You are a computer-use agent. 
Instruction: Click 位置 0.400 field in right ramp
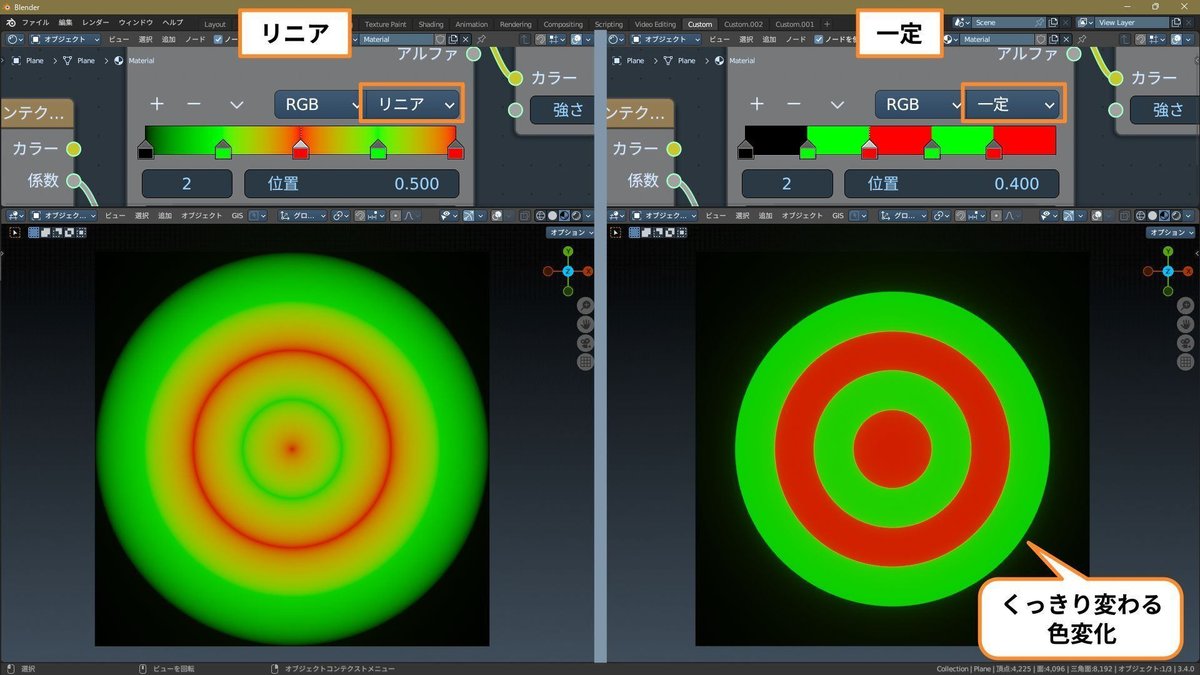[x=952, y=184]
